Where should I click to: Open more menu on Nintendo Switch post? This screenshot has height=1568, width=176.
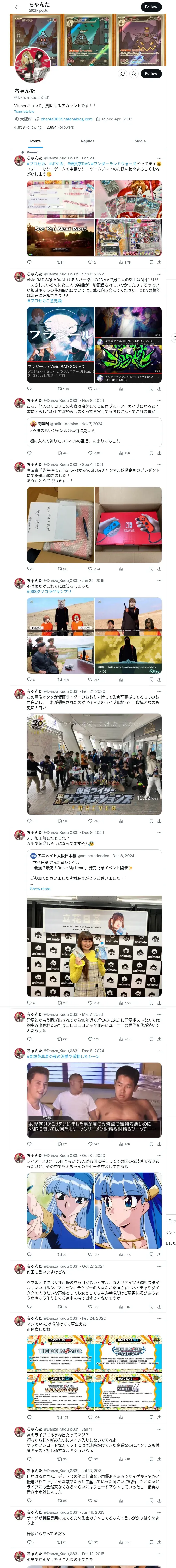[x=160, y=464]
